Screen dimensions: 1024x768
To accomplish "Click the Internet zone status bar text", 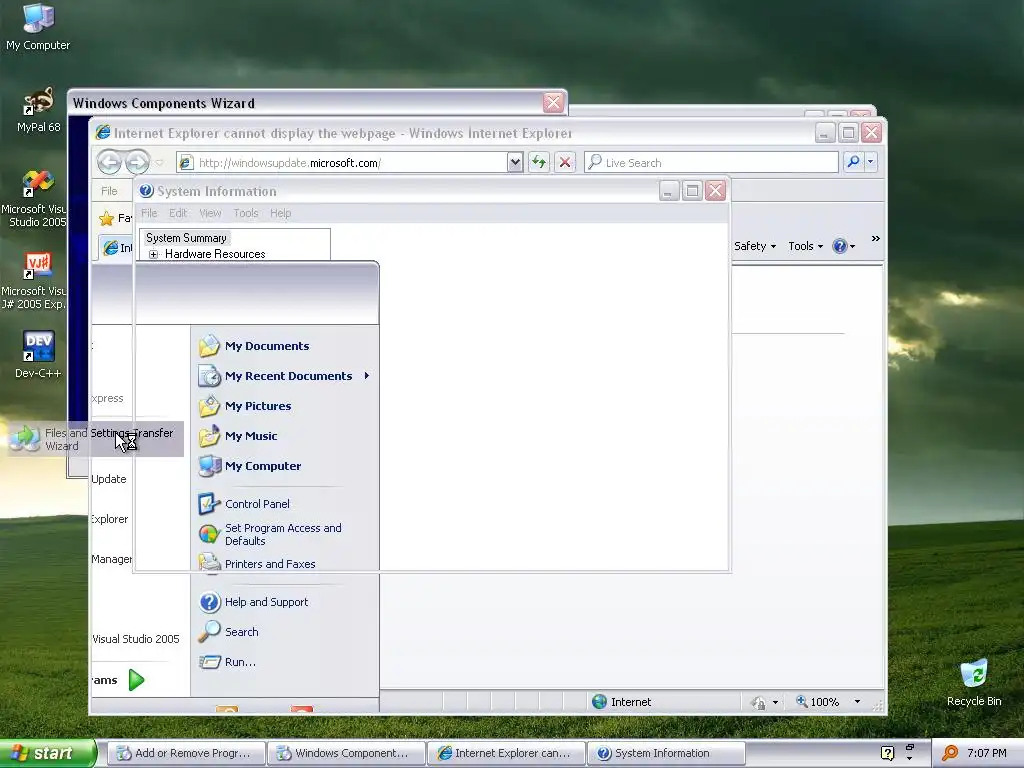I will (631, 702).
